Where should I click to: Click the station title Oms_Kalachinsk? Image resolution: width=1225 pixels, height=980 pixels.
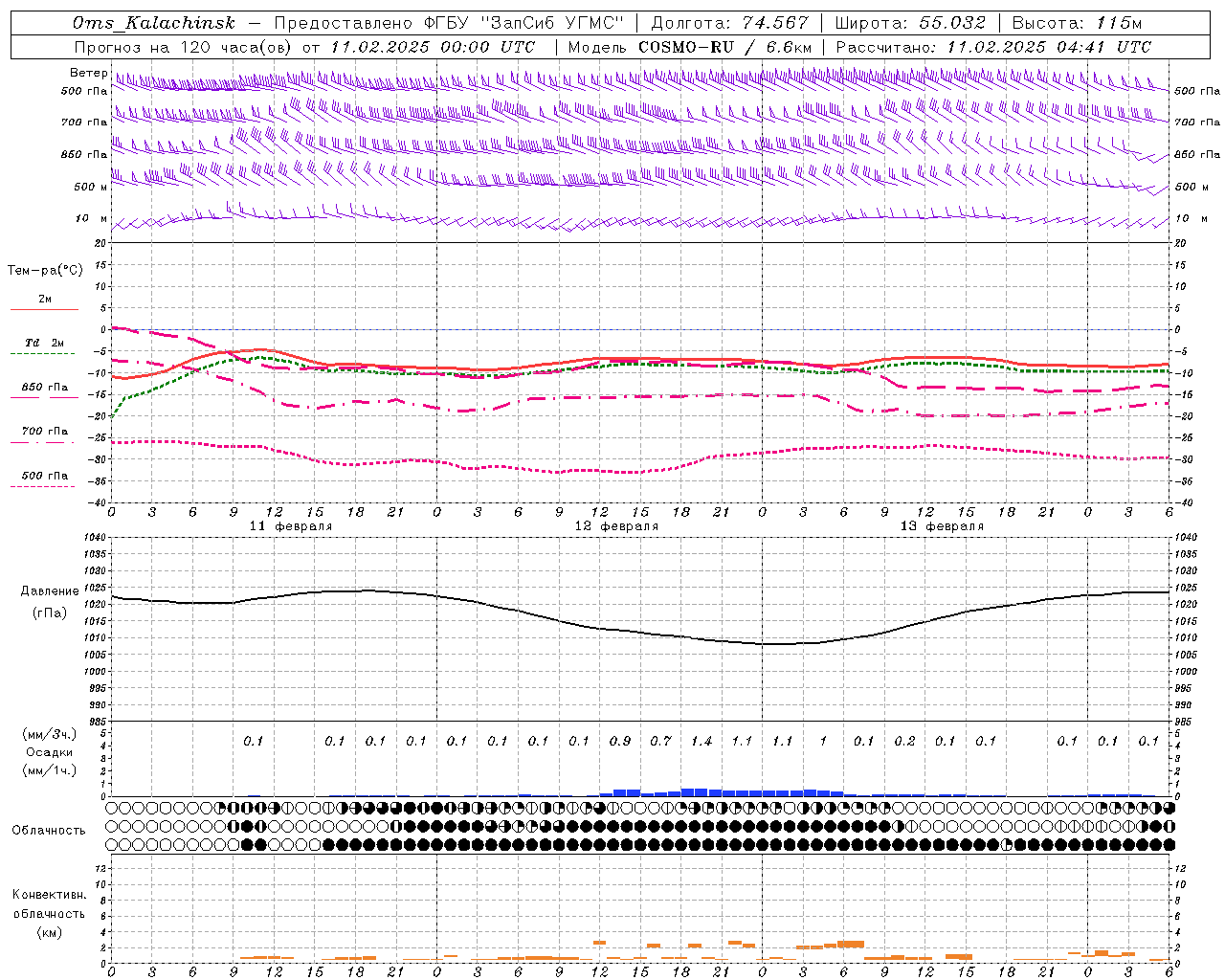tap(154, 23)
